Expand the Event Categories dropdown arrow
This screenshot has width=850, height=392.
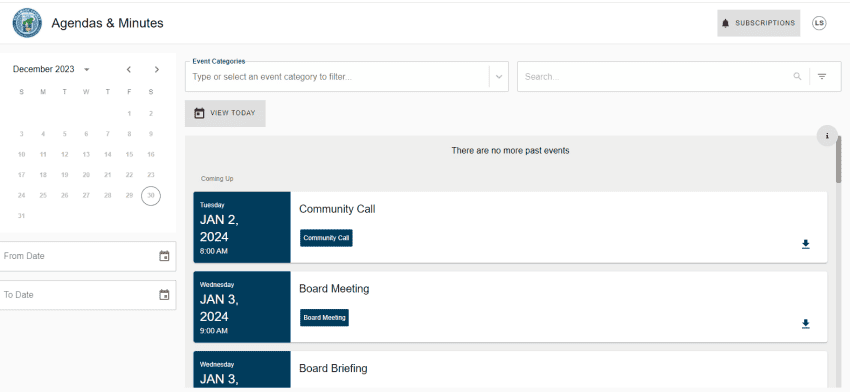[499, 76]
